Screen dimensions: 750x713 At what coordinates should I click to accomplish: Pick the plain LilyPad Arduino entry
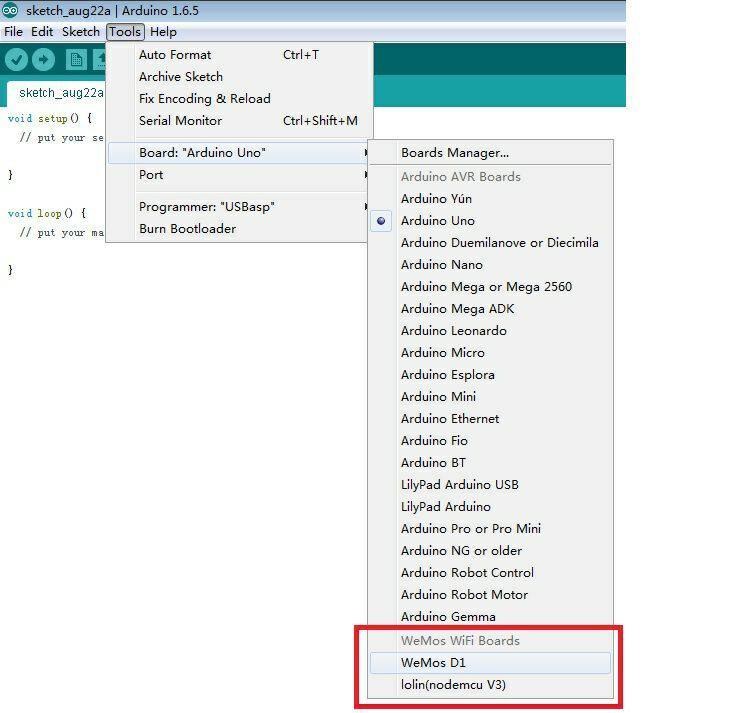[x=490, y=507]
